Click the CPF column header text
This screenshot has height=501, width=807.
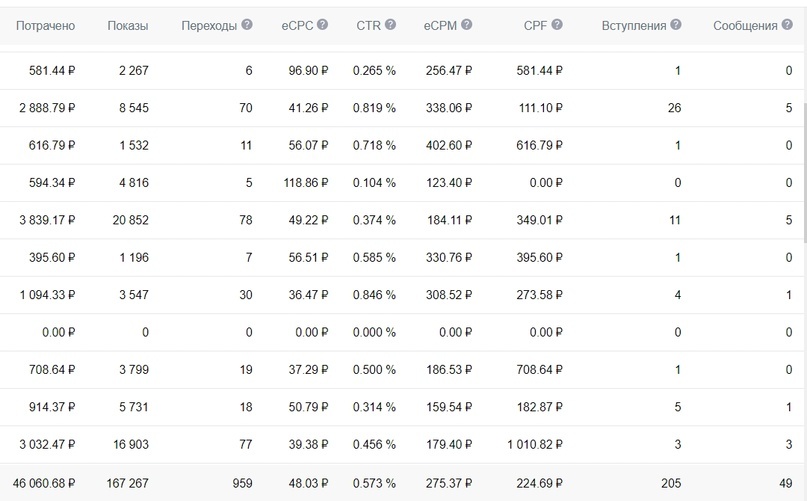tap(536, 26)
